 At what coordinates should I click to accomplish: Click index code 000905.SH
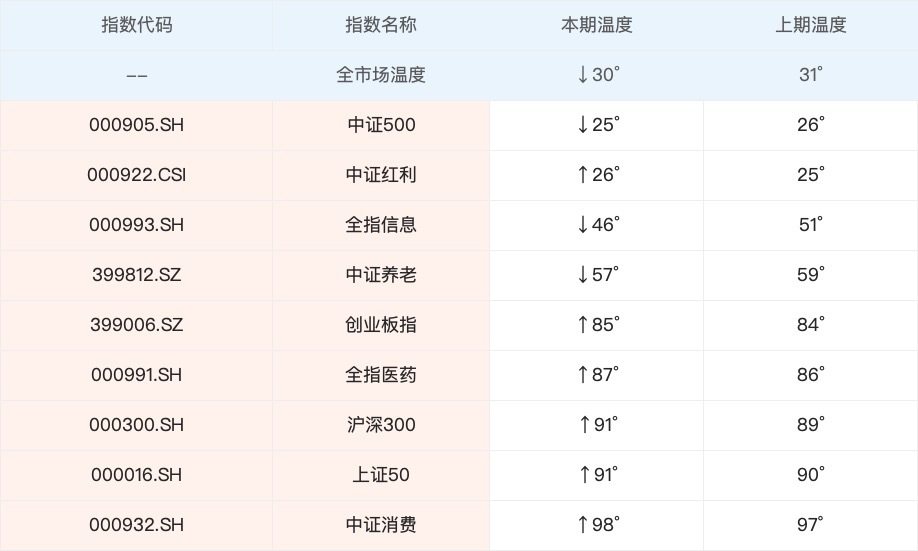(137, 125)
